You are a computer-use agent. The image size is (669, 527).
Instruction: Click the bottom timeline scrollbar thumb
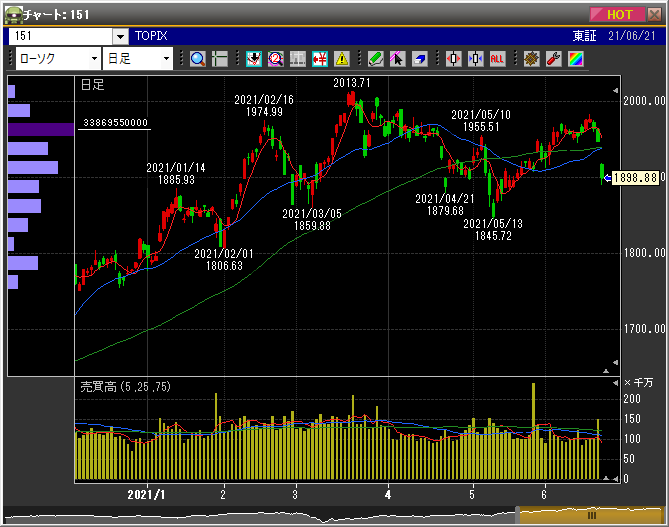coord(590,514)
